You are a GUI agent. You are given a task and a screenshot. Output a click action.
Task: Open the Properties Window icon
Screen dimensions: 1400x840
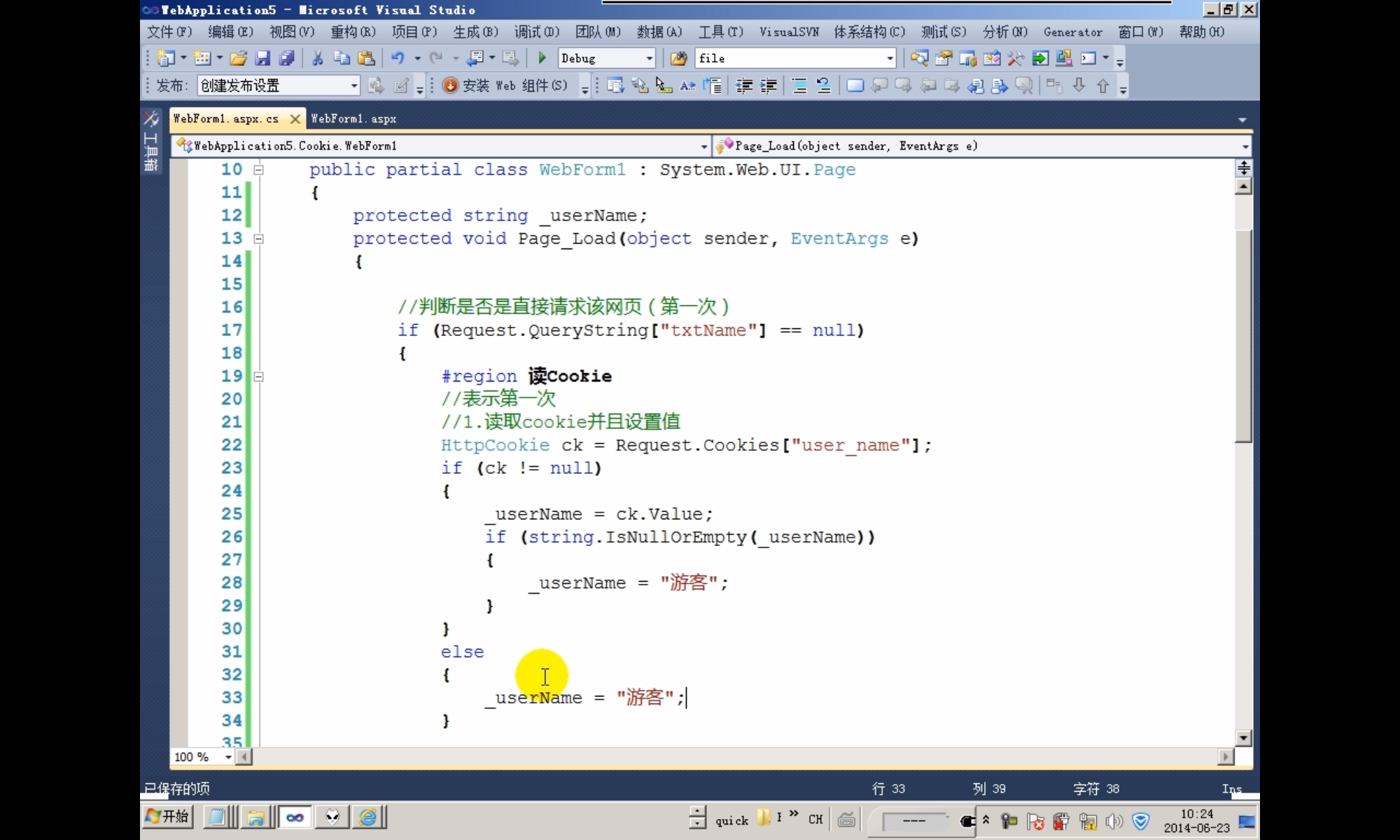click(944, 58)
